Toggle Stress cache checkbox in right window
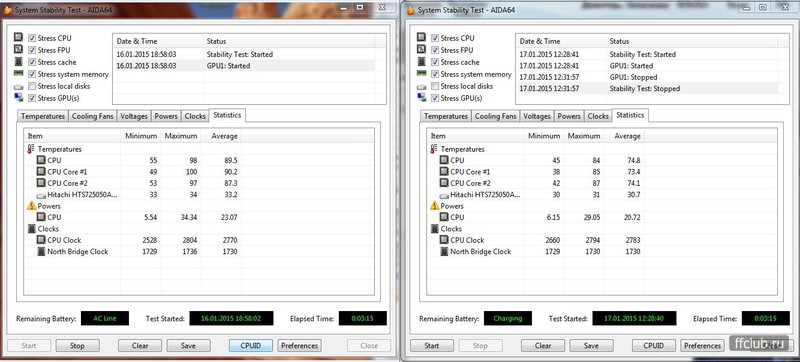 coord(435,62)
